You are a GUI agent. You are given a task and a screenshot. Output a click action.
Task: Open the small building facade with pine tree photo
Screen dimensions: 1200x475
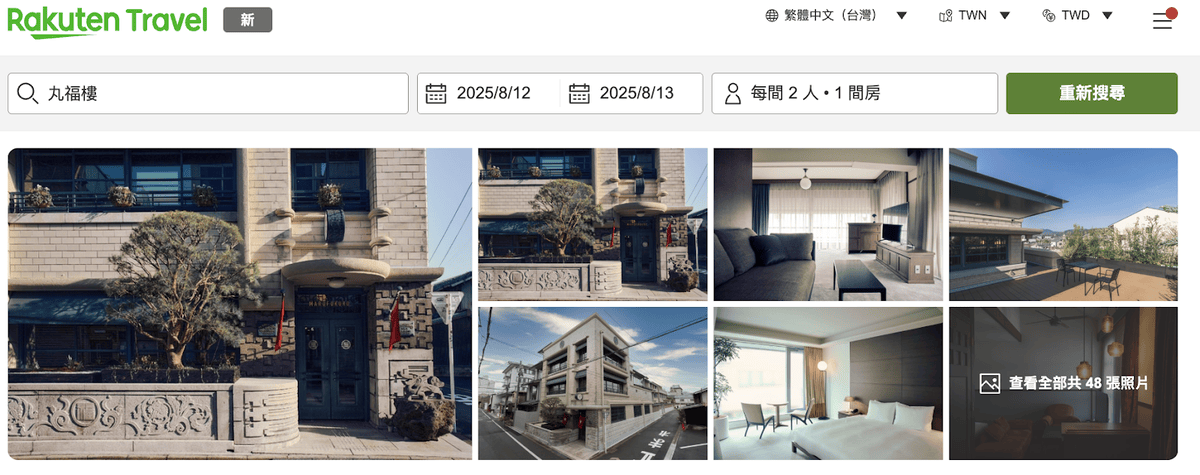click(593, 224)
